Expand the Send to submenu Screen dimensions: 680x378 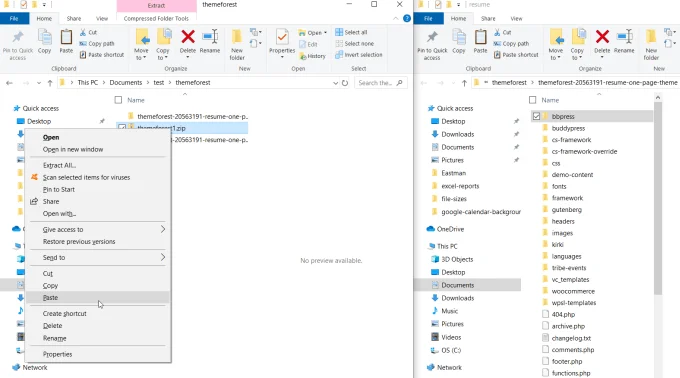pyautogui.click(x=163, y=257)
